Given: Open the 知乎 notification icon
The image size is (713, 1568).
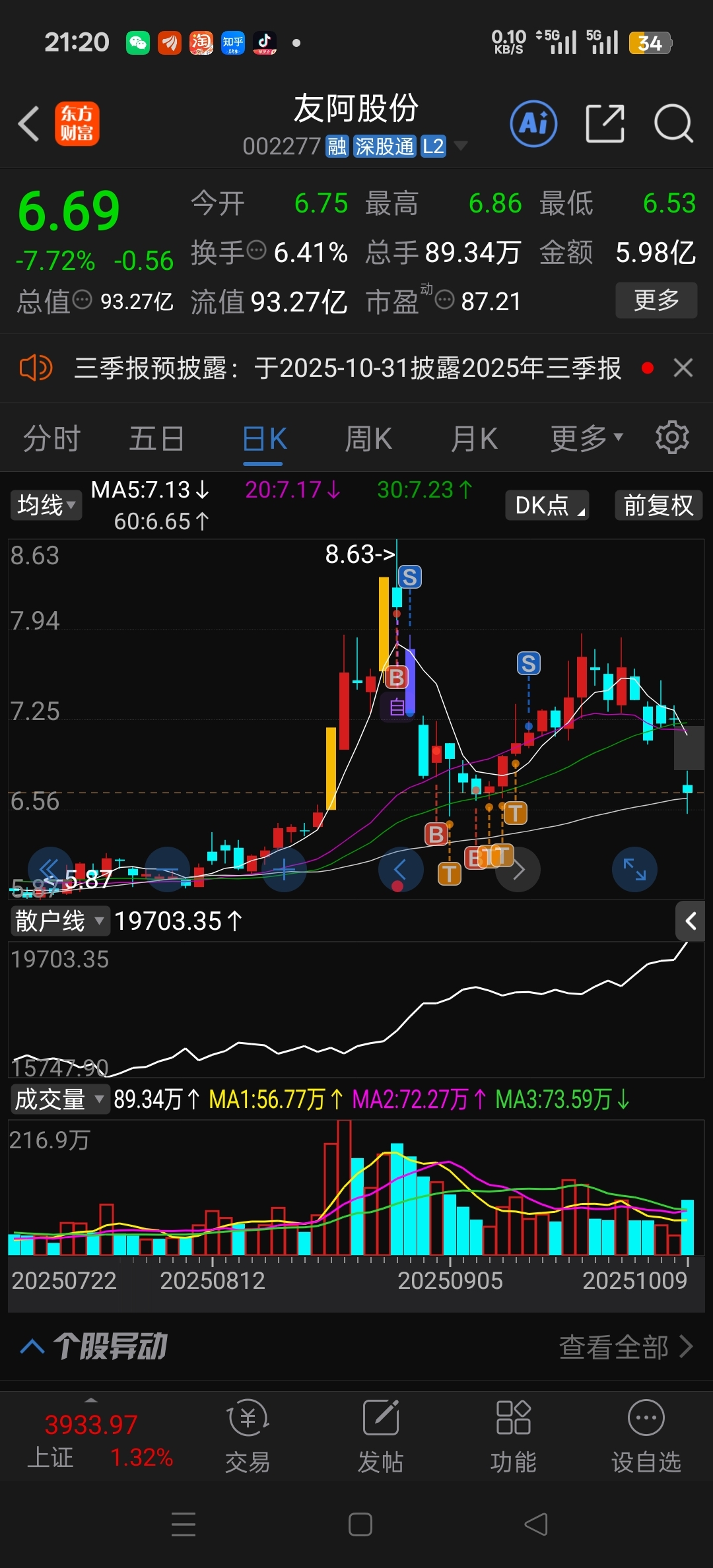Looking at the screenshot, I should (233, 43).
